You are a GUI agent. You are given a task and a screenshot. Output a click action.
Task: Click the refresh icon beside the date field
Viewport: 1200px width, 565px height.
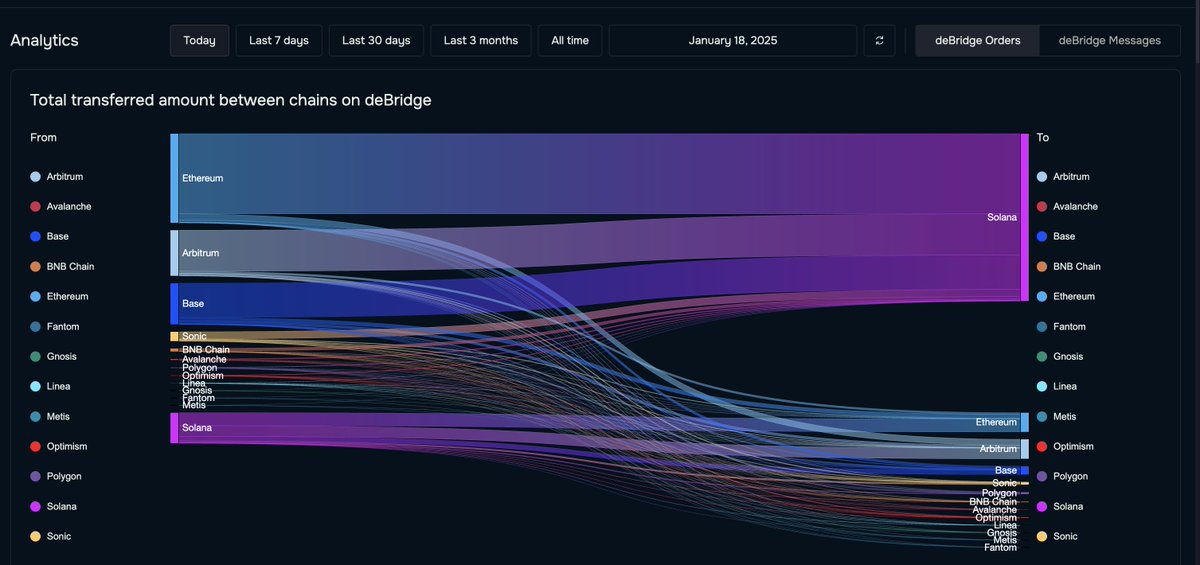coord(879,41)
